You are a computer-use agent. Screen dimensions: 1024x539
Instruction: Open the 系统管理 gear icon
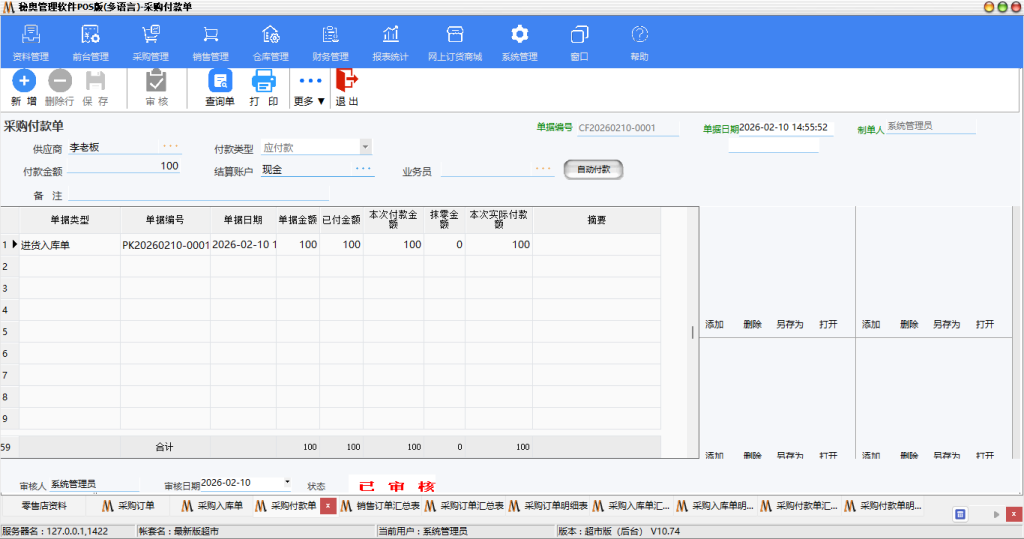519,35
